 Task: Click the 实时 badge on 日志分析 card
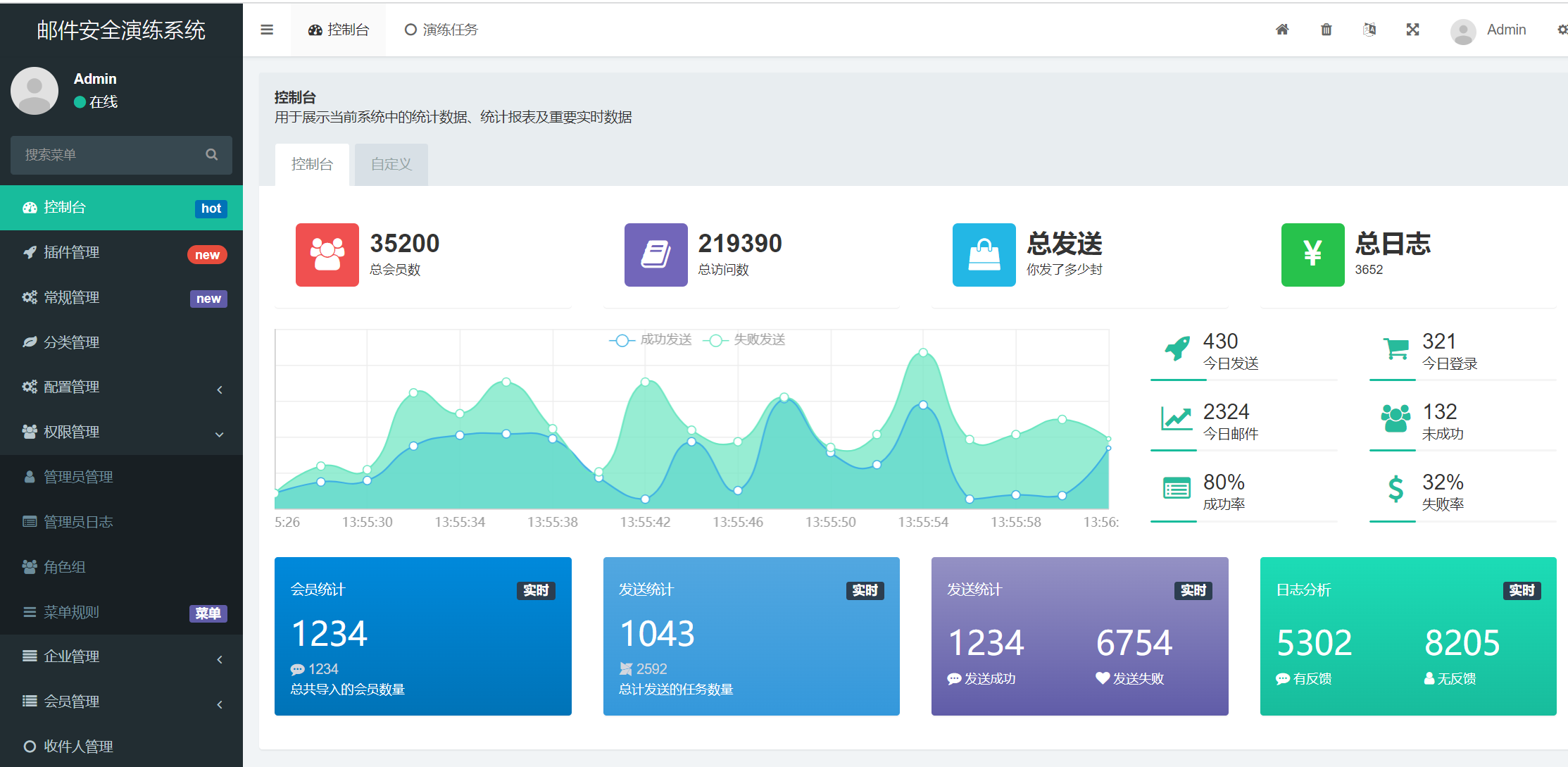(1522, 590)
